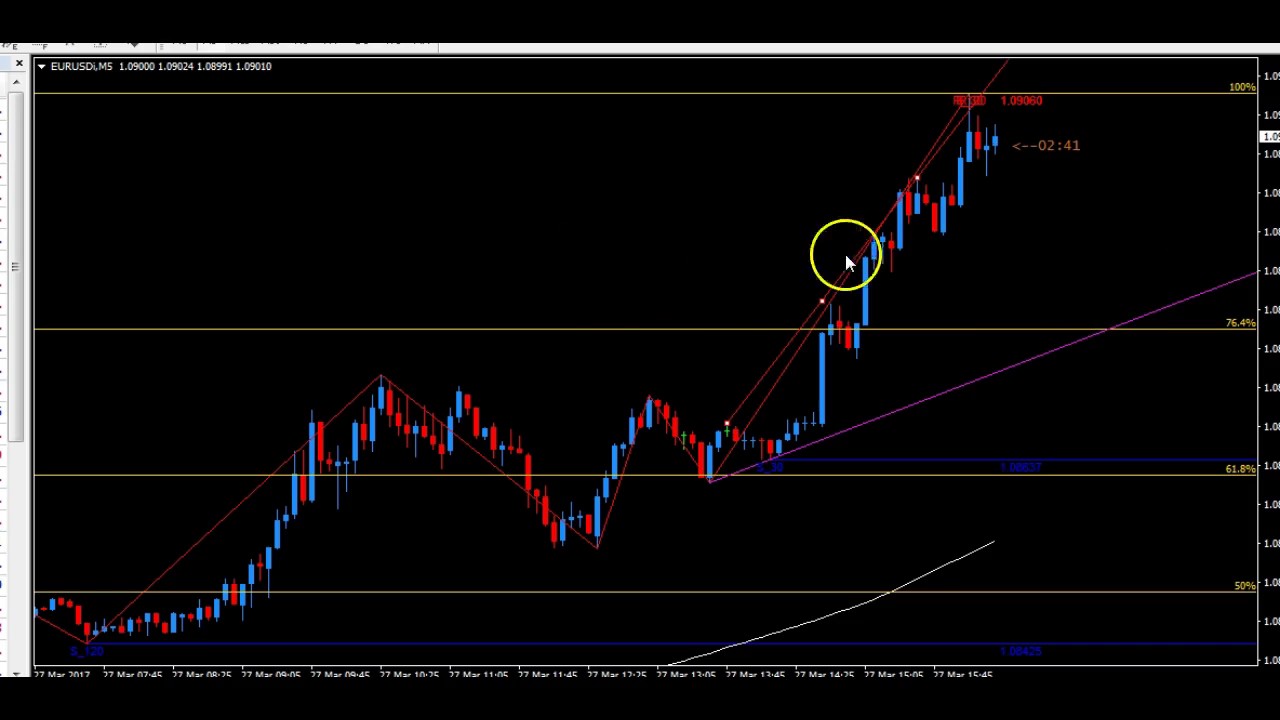This screenshot has width=1280, height=720.
Task: Click the 27 Mar 10:25 time label
Action: pos(409,675)
